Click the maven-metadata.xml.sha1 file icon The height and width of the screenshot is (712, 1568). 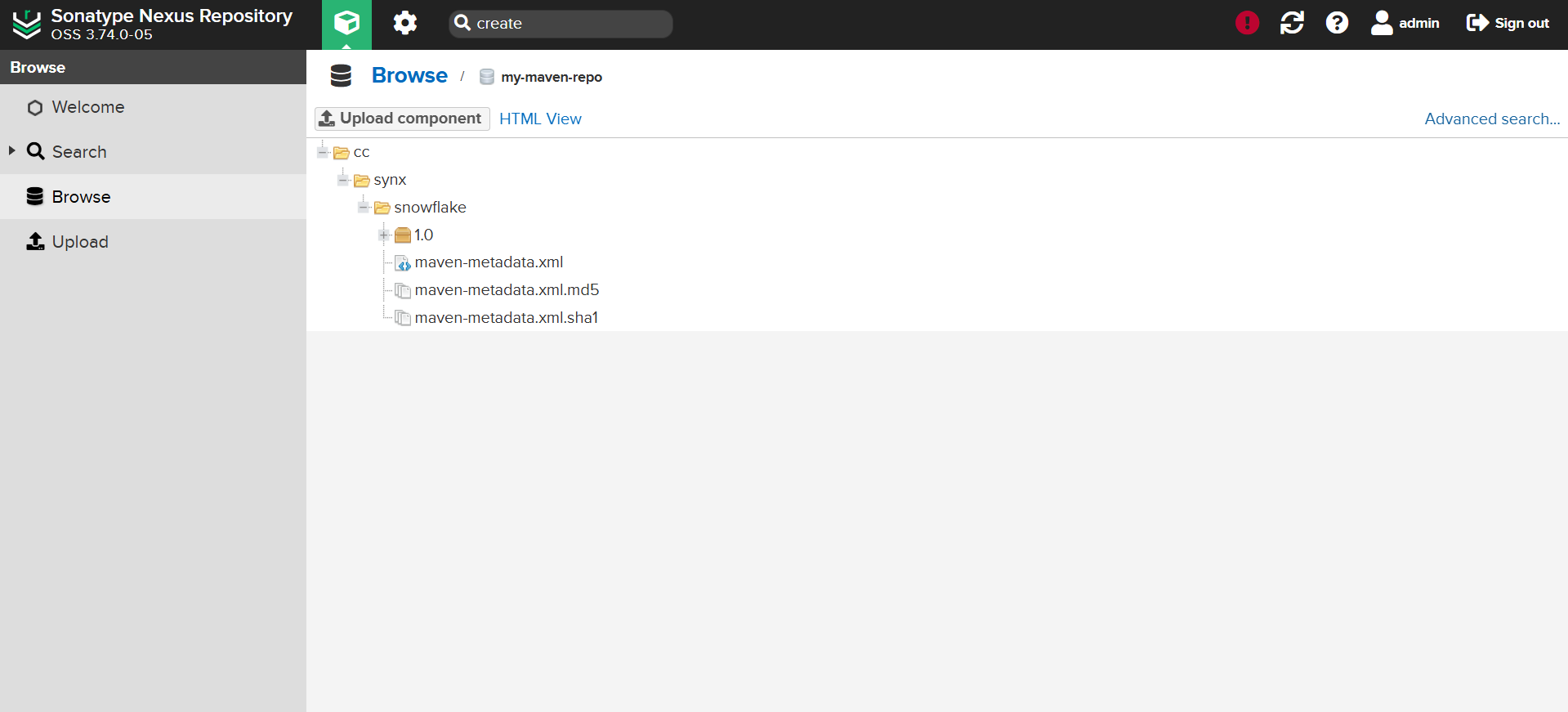pyautogui.click(x=403, y=318)
